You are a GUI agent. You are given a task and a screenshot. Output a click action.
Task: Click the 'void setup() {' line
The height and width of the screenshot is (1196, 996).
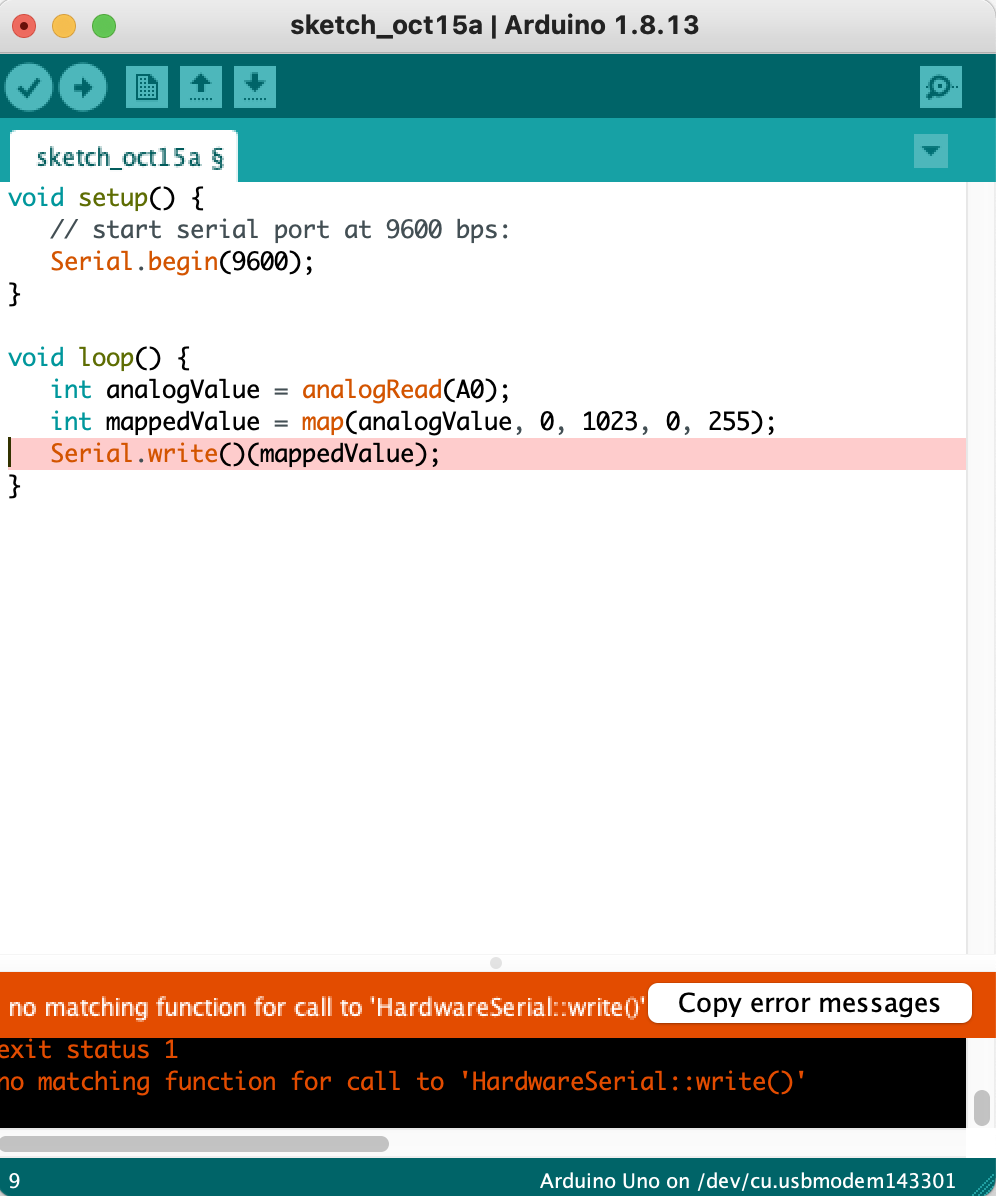click(106, 198)
